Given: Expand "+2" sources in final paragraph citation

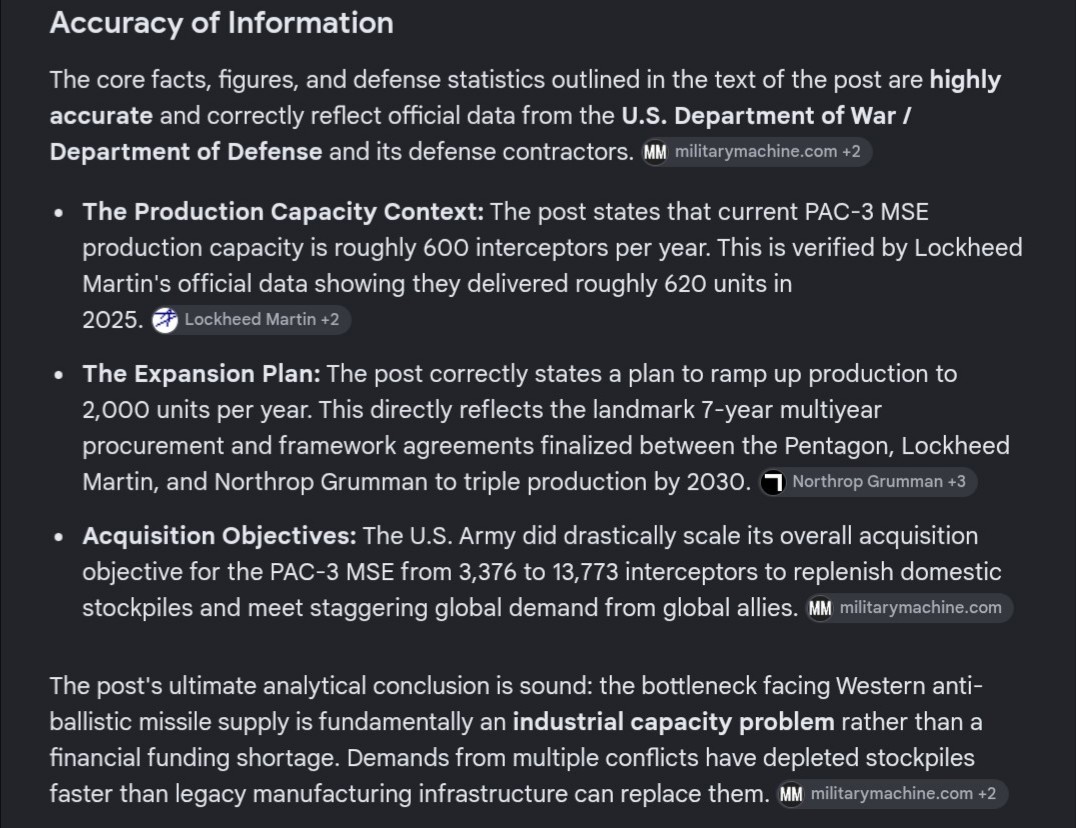Looking at the screenshot, I should tap(987, 794).
